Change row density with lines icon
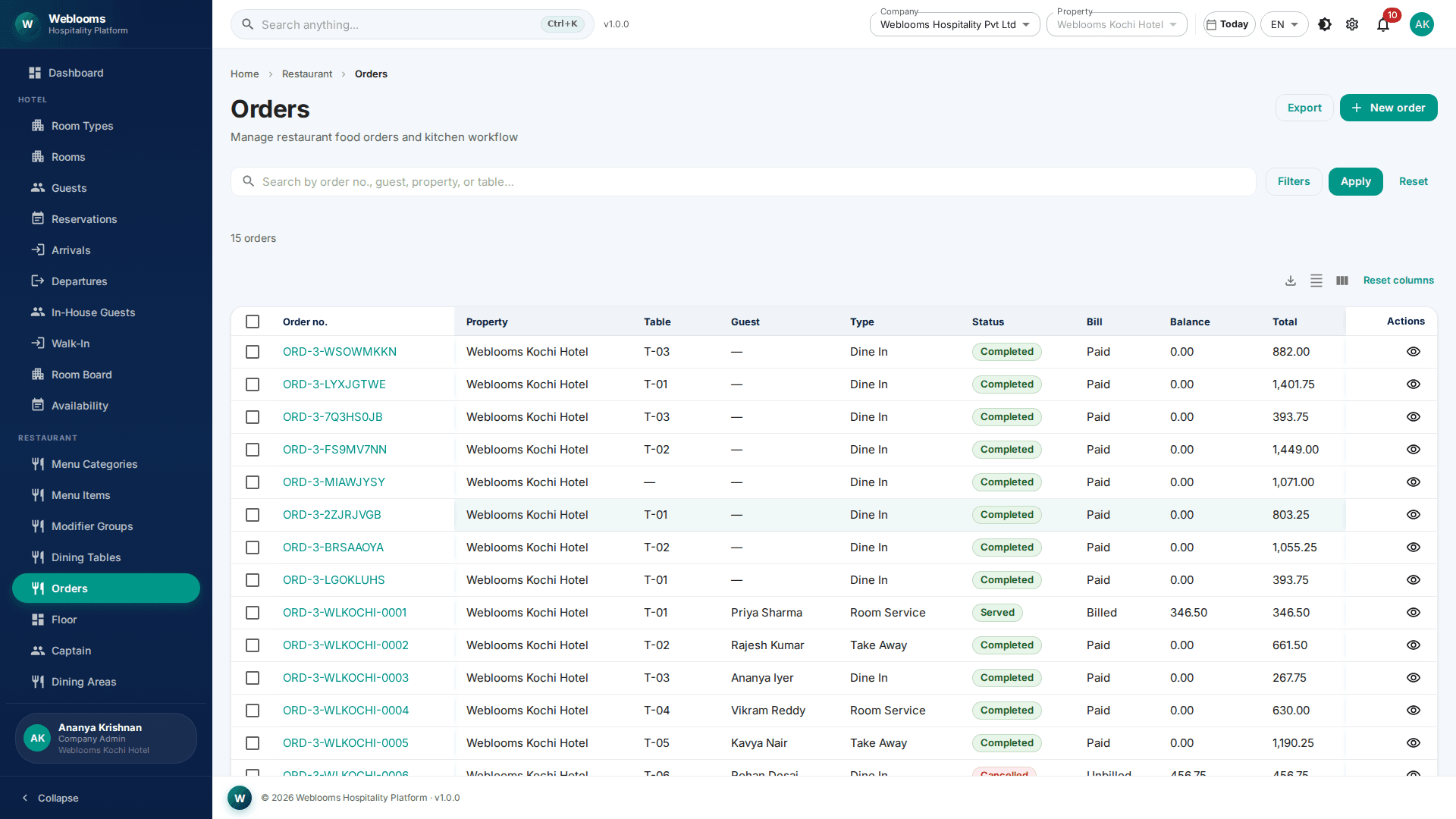1456x819 pixels. [x=1316, y=281]
